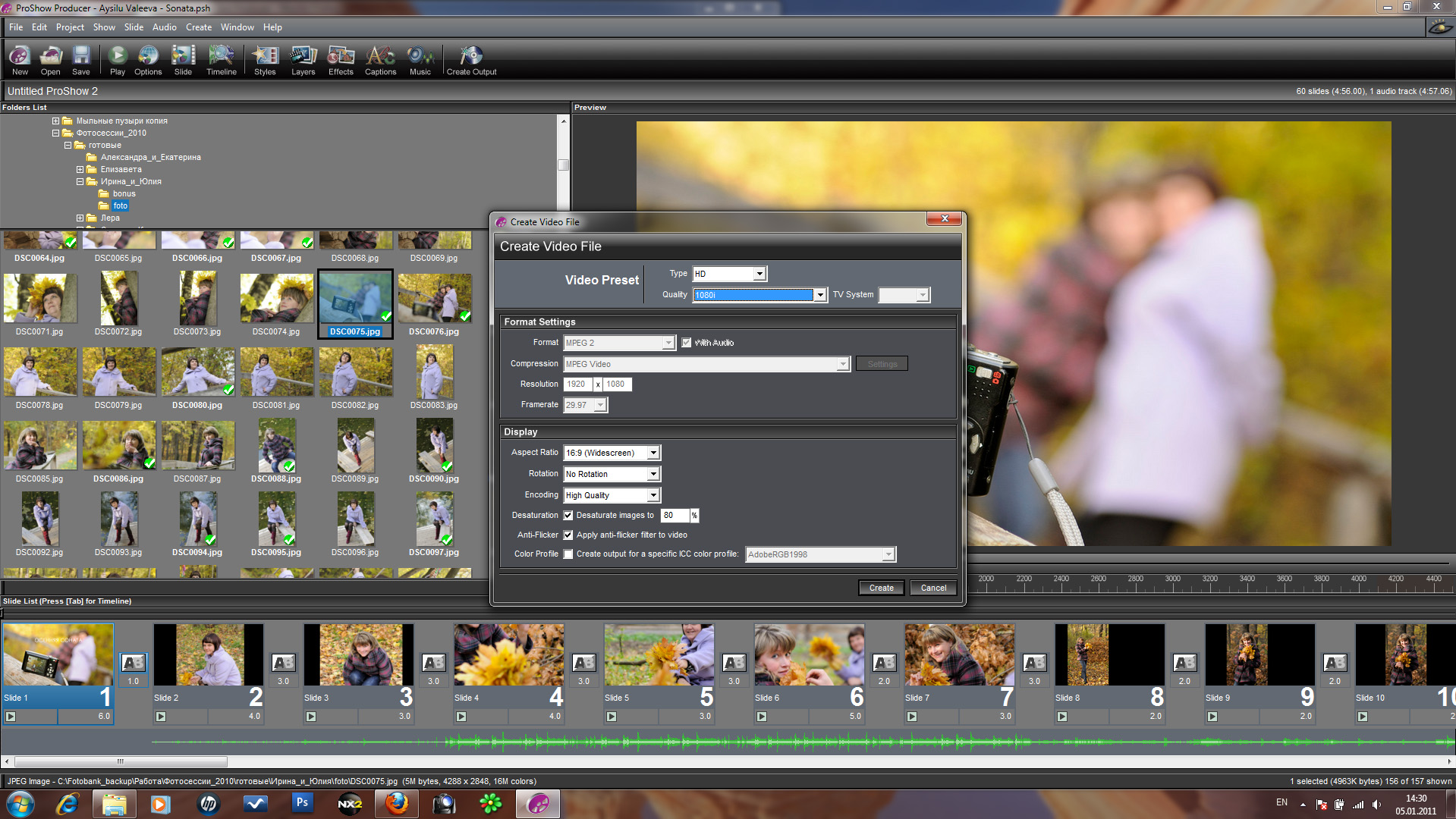Open show Options from the toolbar
This screenshot has height=819, width=1456.
pos(148,60)
